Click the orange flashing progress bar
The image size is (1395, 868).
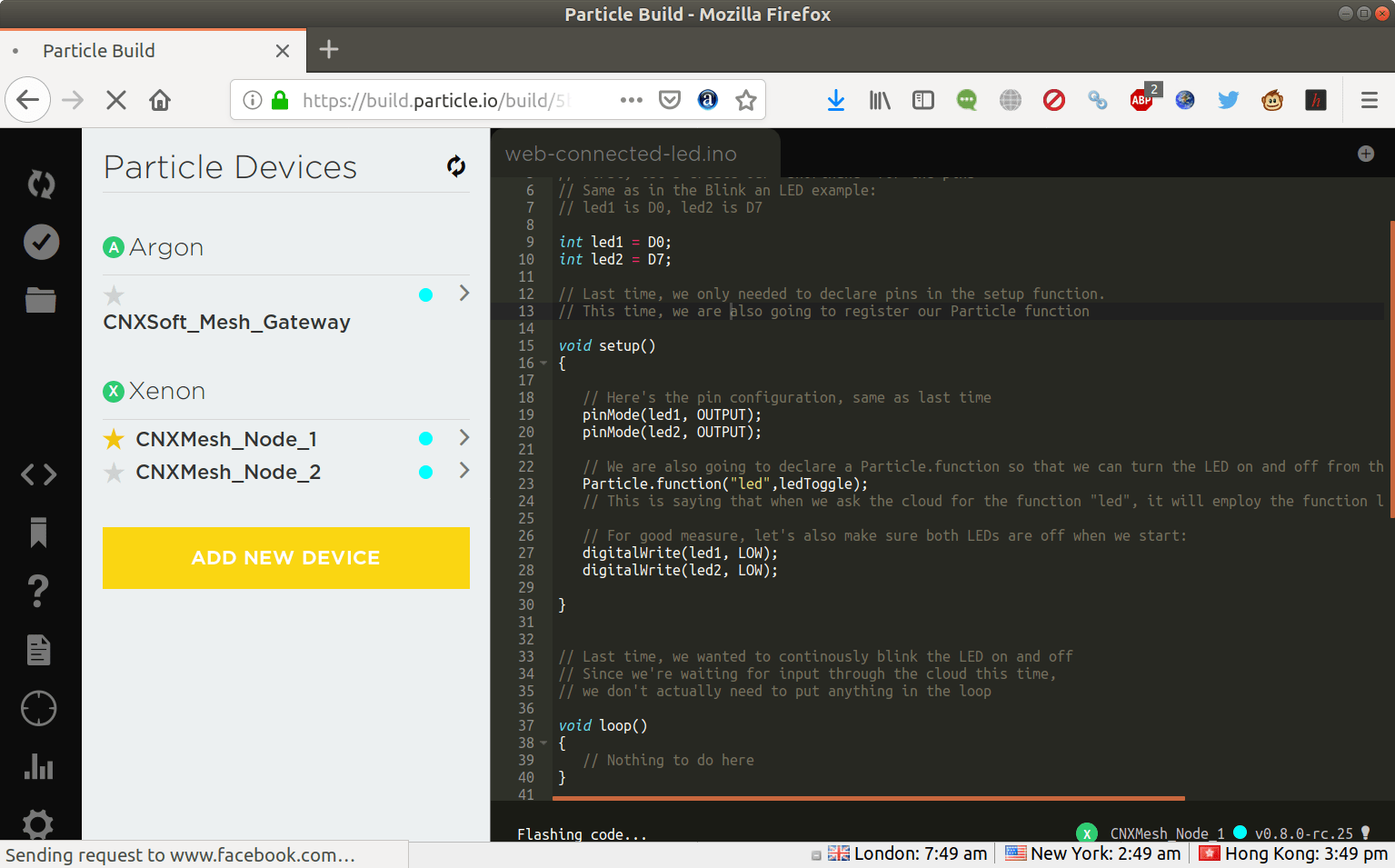[868, 797]
